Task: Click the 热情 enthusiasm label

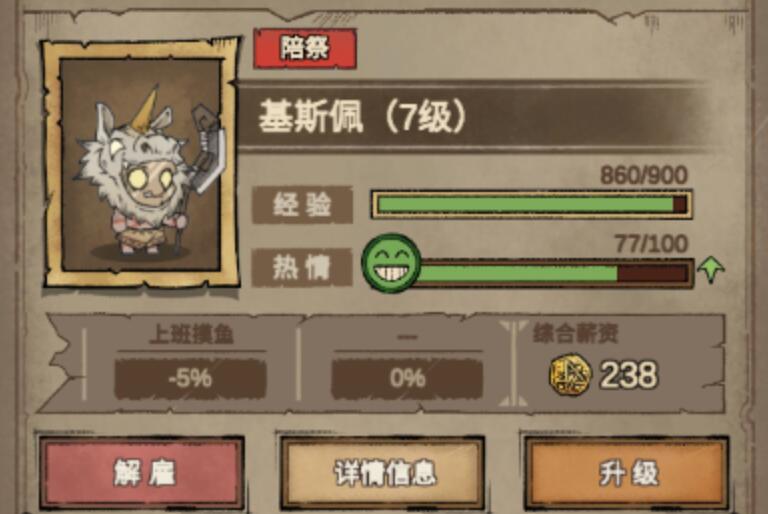Action: click(302, 268)
